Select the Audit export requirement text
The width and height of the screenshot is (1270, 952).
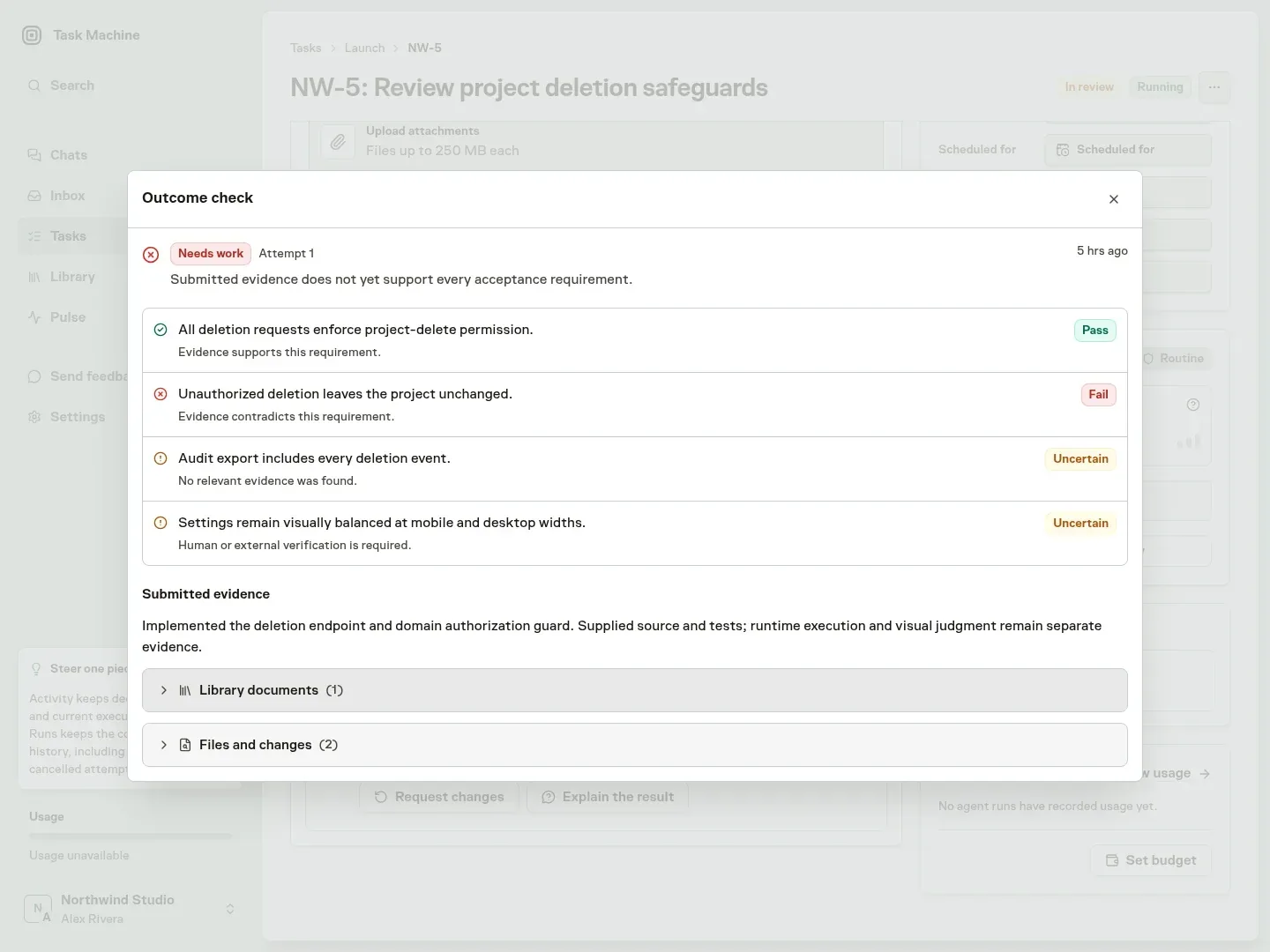pyautogui.click(x=314, y=458)
